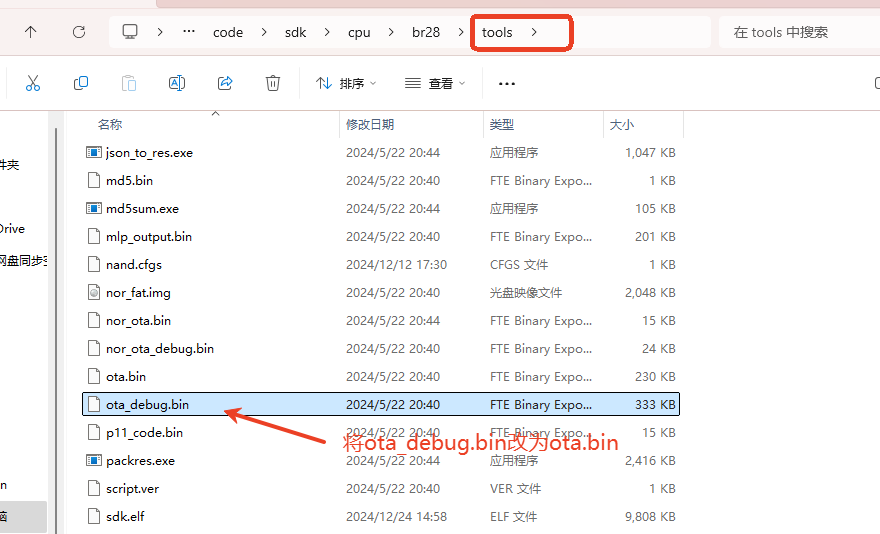Cut the selected file with scissors icon
This screenshot has height=534, width=880.
pyautogui.click(x=33, y=83)
